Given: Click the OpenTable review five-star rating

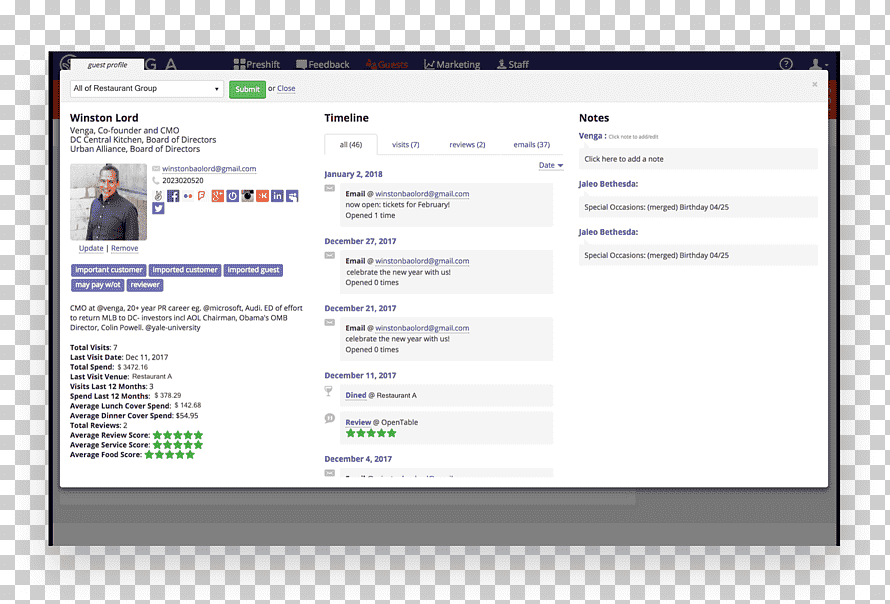Looking at the screenshot, I should click(x=371, y=433).
